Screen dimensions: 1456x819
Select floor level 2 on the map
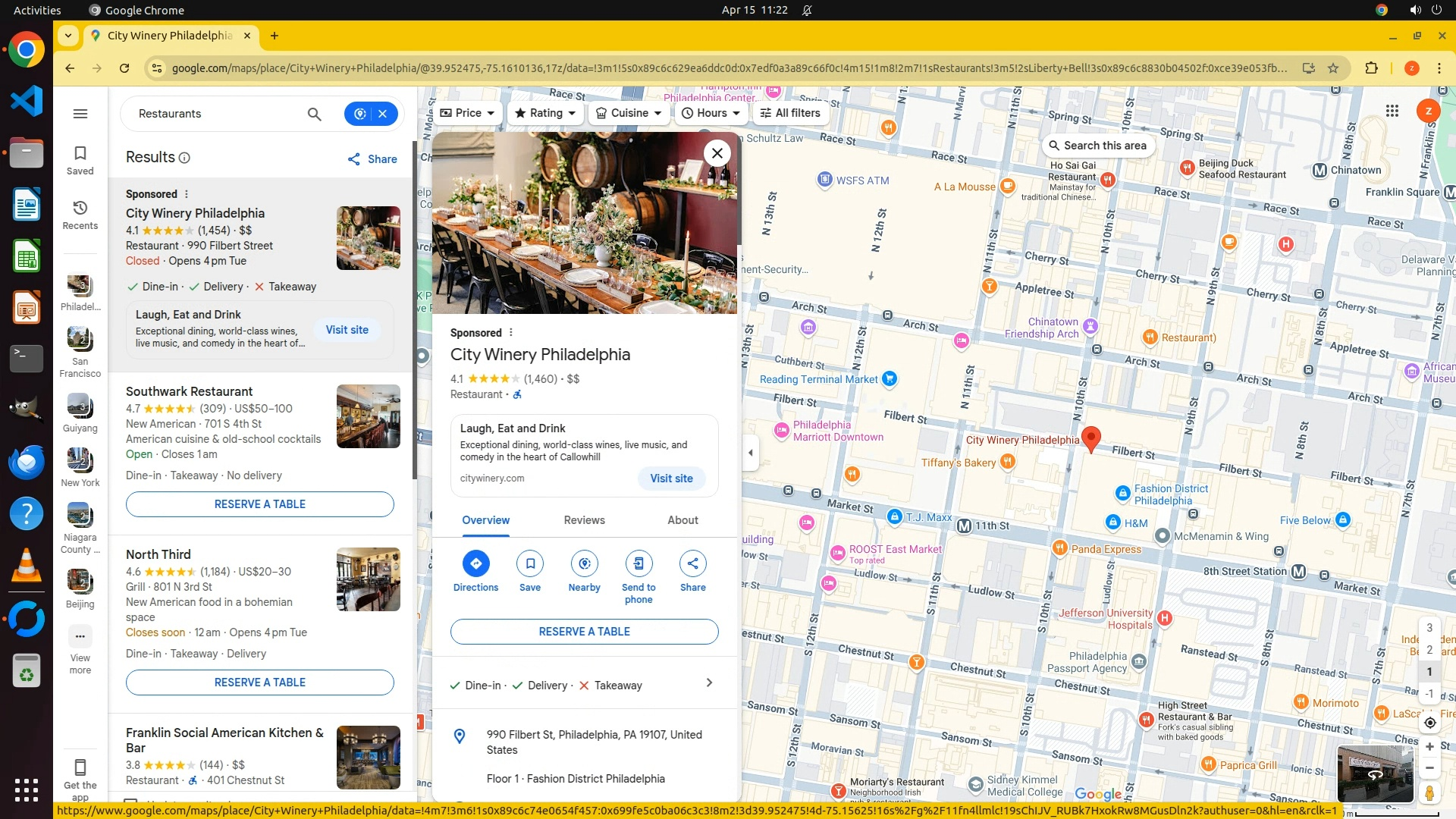tap(1429, 650)
